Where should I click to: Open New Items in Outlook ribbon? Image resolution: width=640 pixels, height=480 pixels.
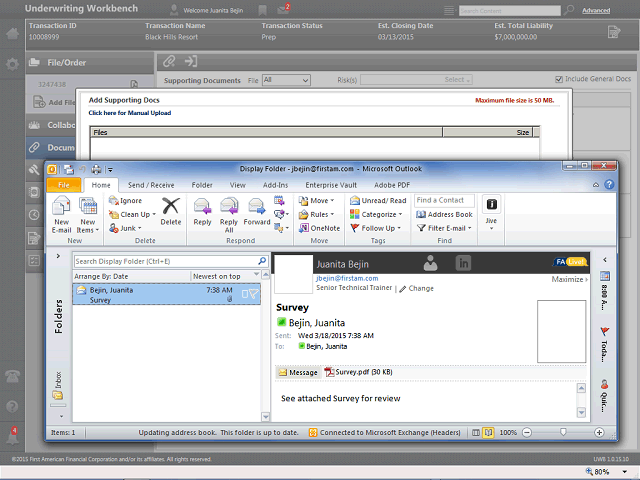(87, 214)
